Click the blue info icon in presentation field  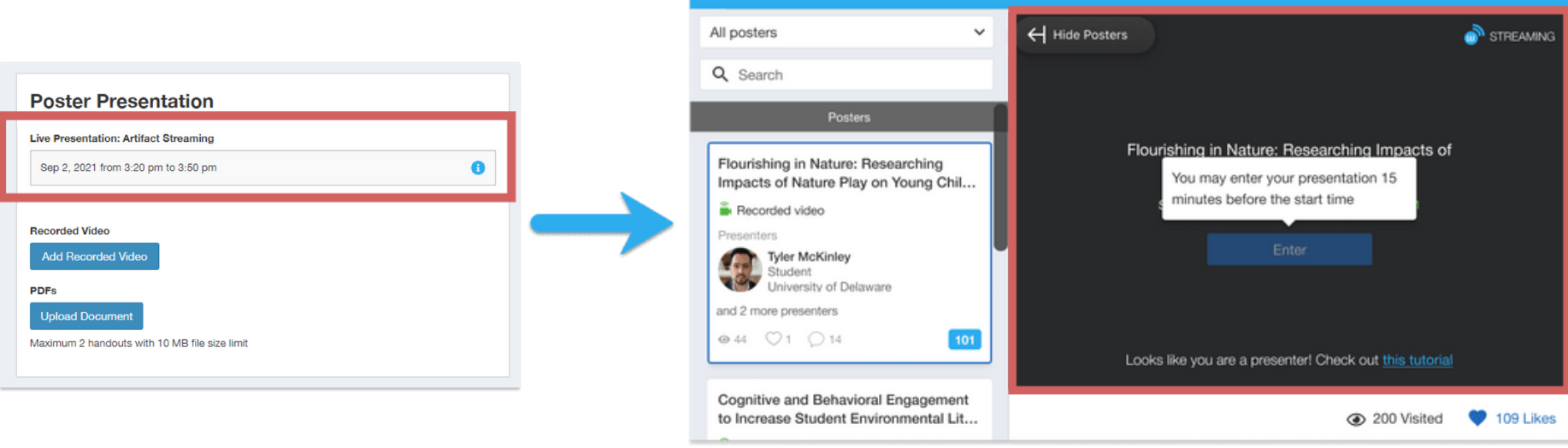click(x=478, y=168)
